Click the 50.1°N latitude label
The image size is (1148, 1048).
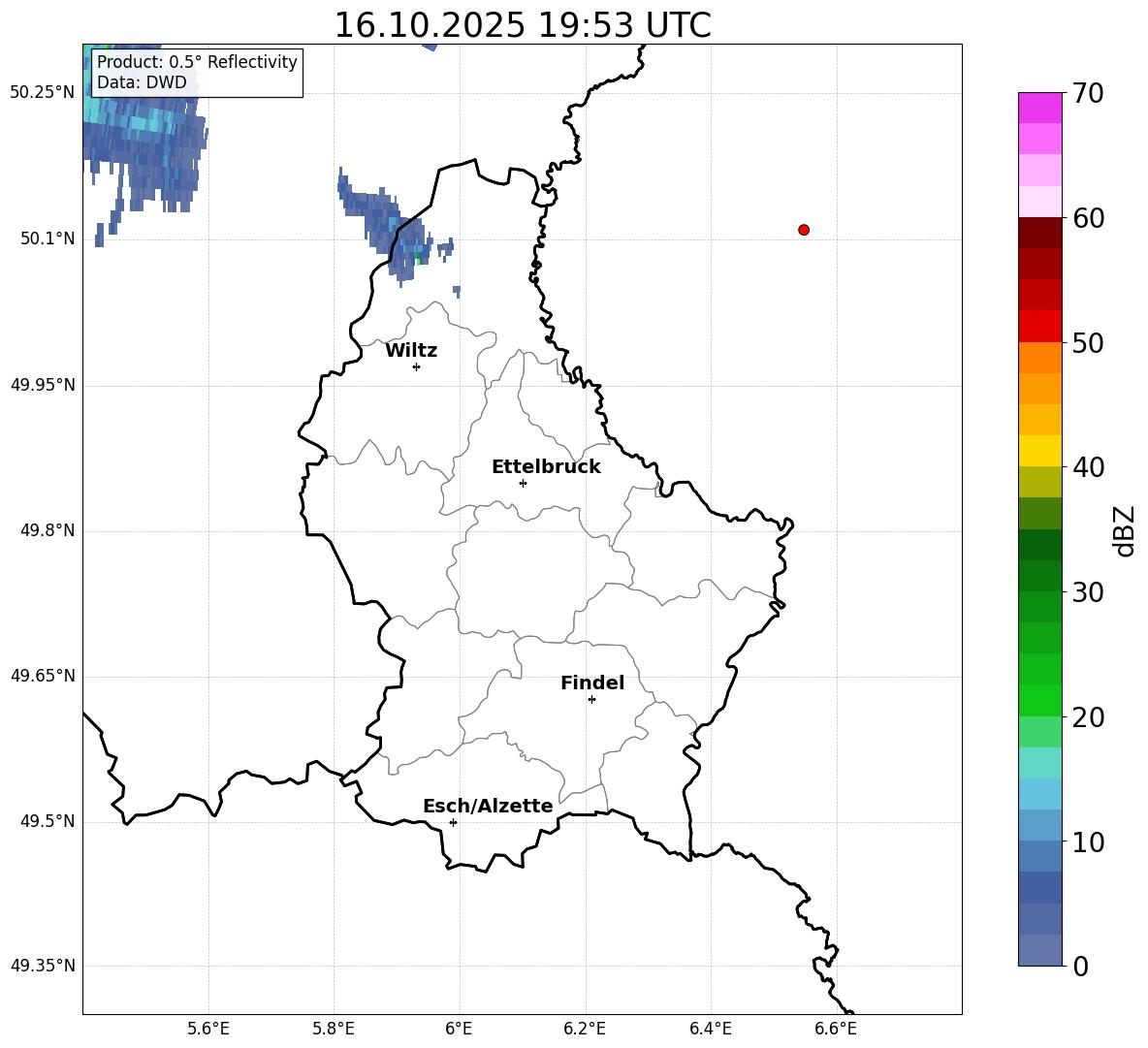coord(48,238)
